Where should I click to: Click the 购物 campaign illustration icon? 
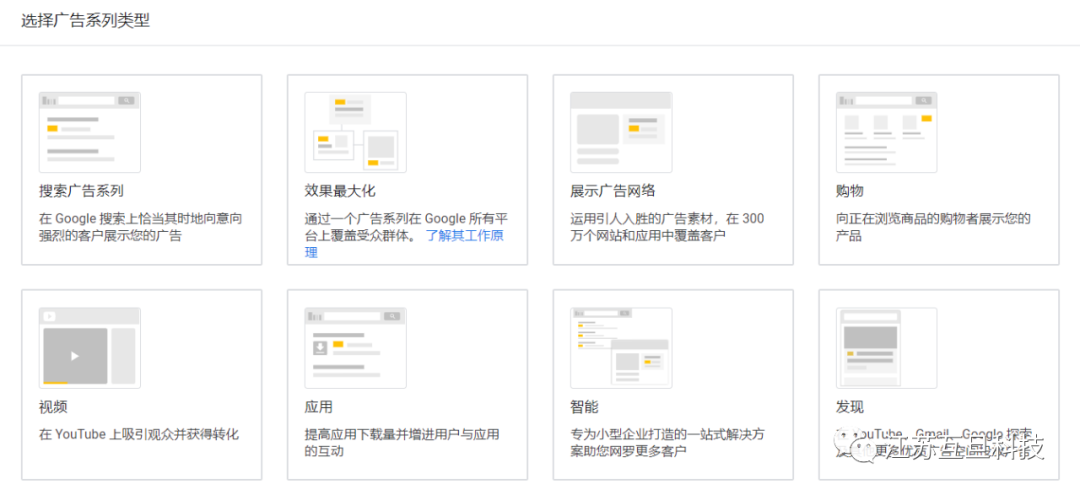(887, 132)
